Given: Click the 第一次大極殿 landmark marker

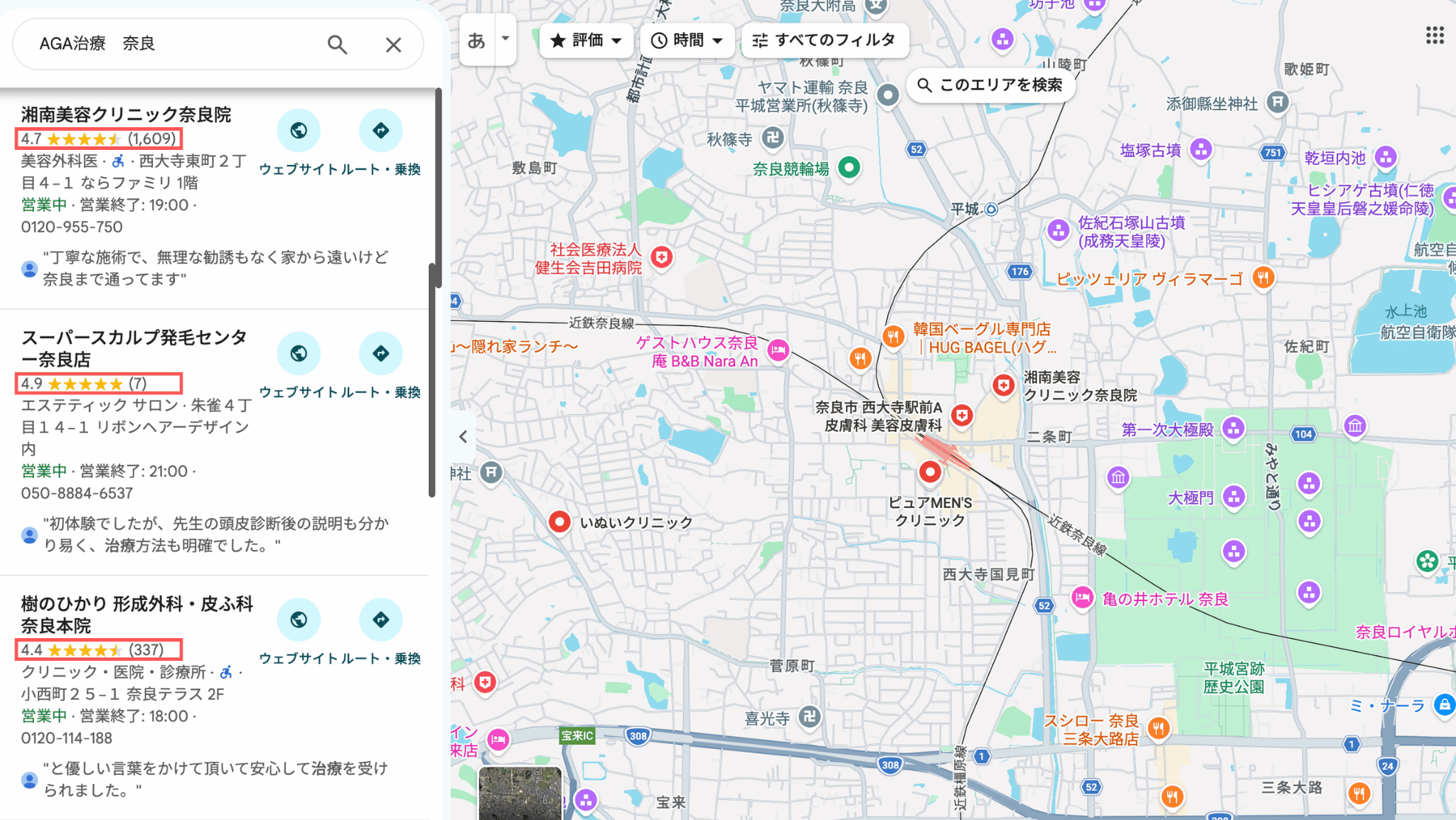Looking at the screenshot, I should click(1233, 428).
